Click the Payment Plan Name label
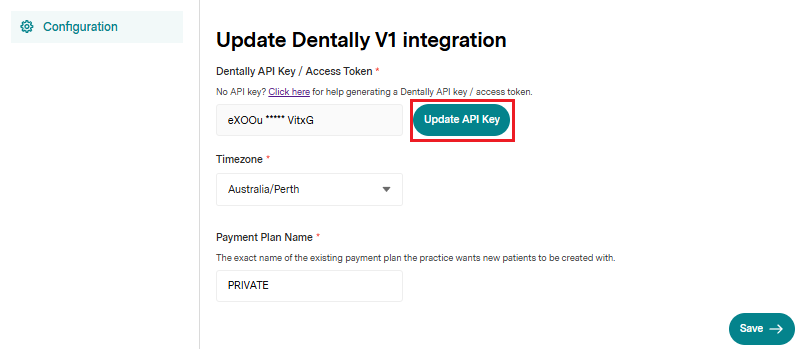This screenshot has width=811, height=364. [x=264, y=237]
